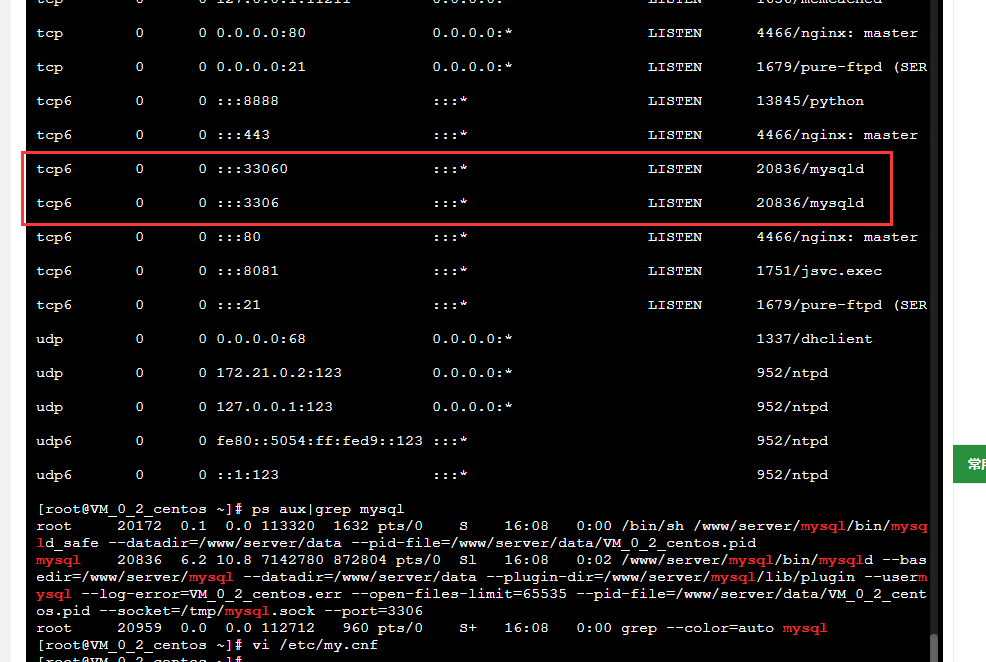Image resolution: width=986 pixels, height=662 pixels.
Task: Click the address 172.21.0.2:123
Action: pos(279,372)
